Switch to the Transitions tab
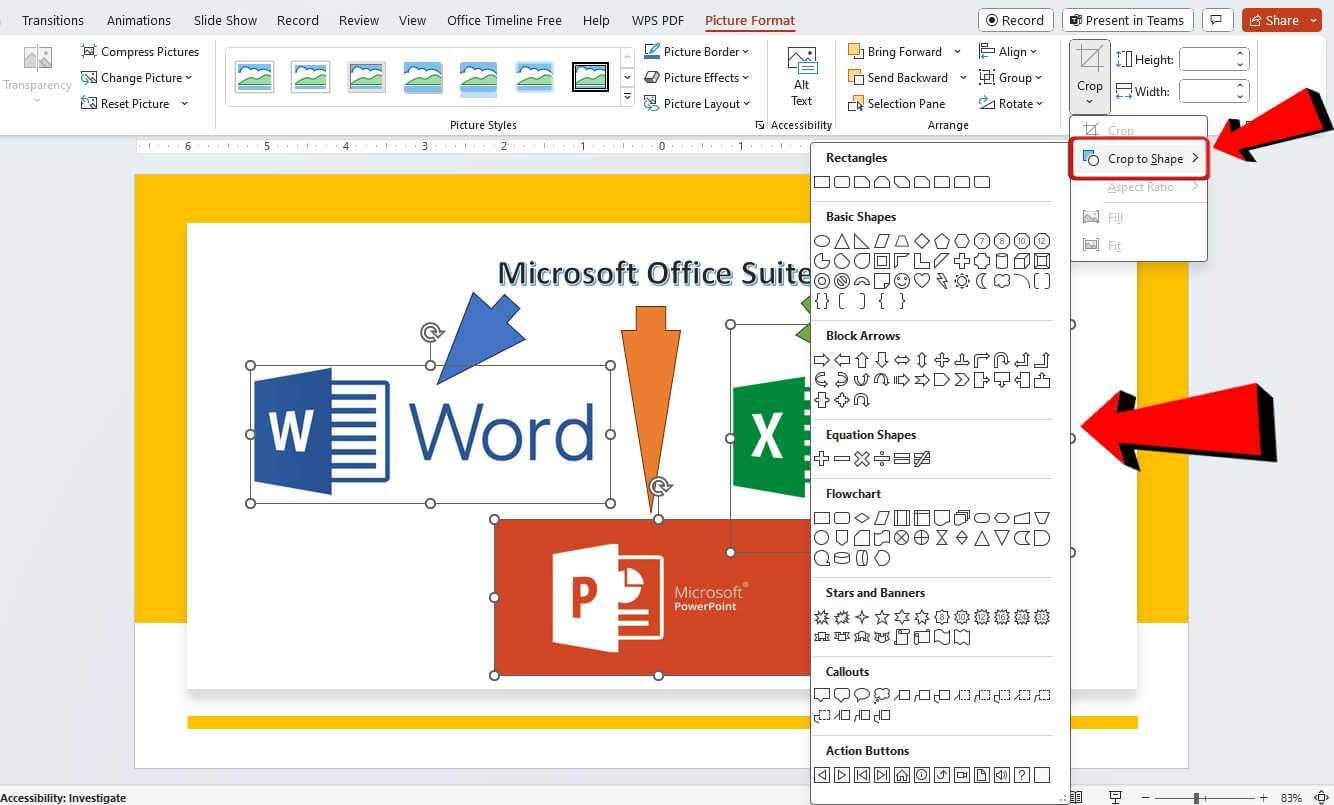 pos(53,20)
